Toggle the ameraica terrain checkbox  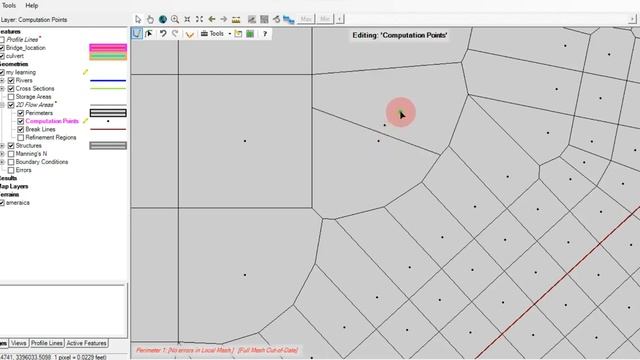tap(2, 203)
